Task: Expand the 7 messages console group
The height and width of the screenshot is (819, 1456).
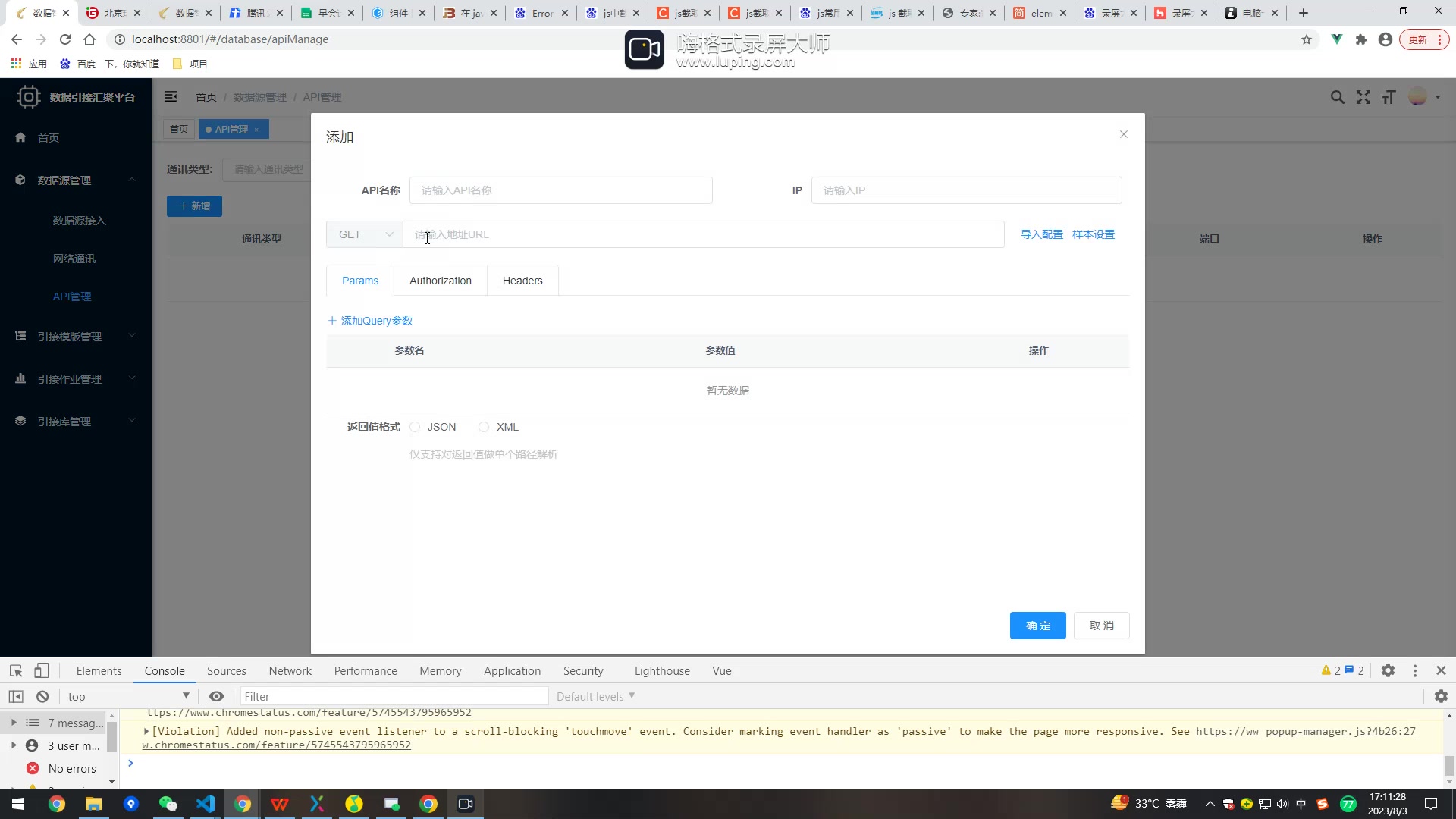Action: (x=14, y=723)
